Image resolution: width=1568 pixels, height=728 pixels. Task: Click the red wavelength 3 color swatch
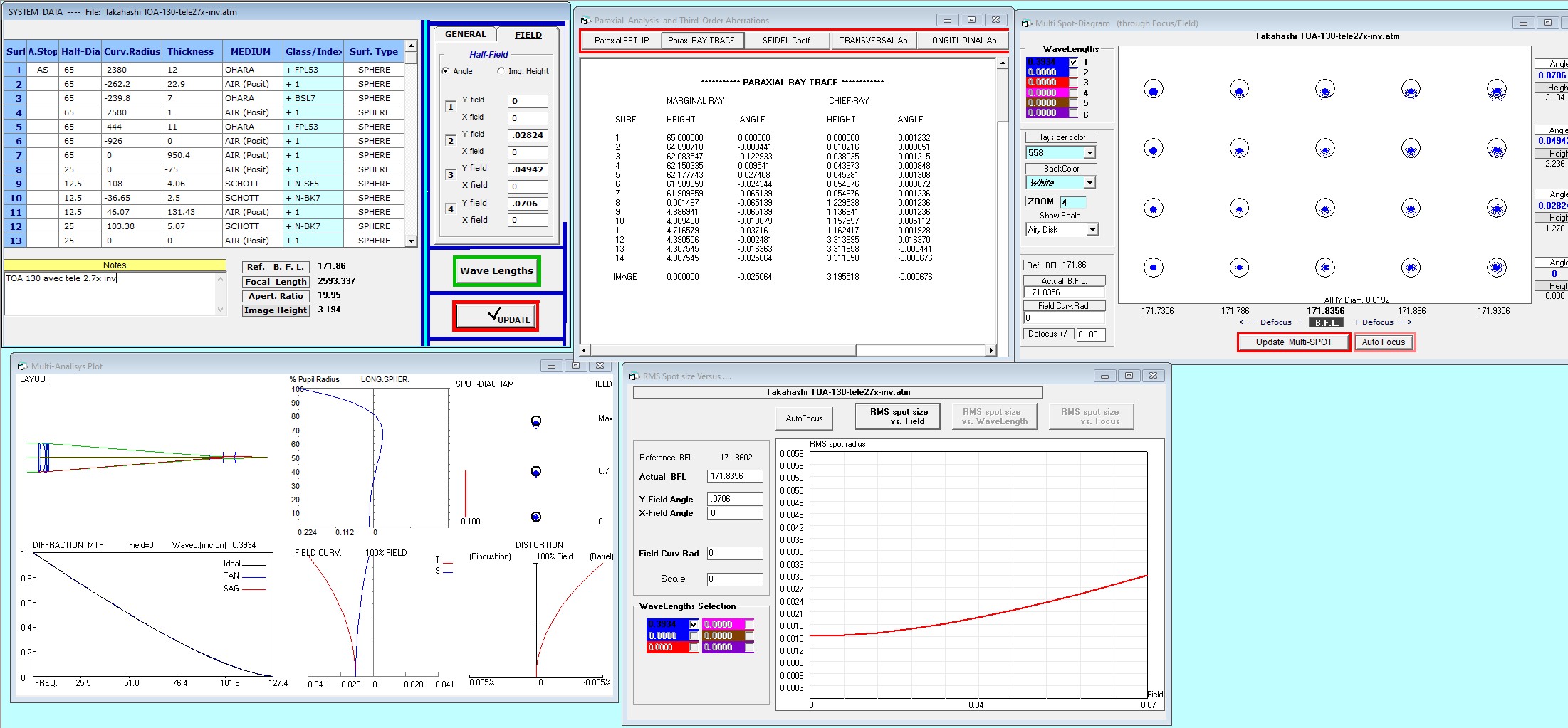(x=1047, y=83)
